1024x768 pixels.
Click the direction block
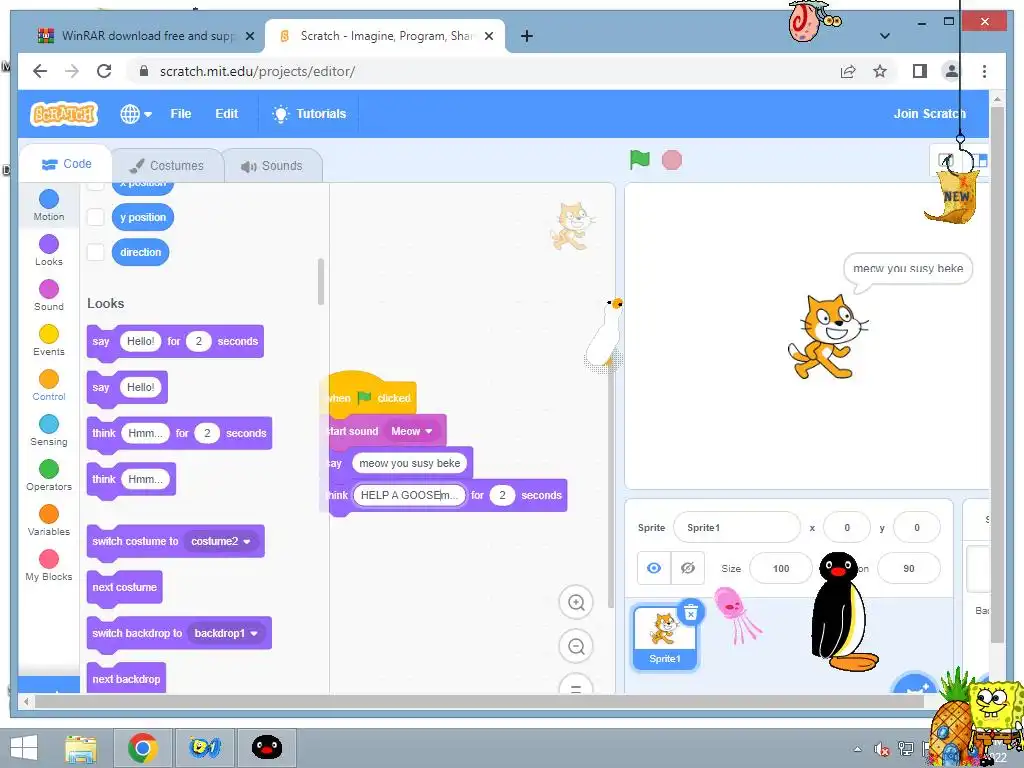[140, 252]
